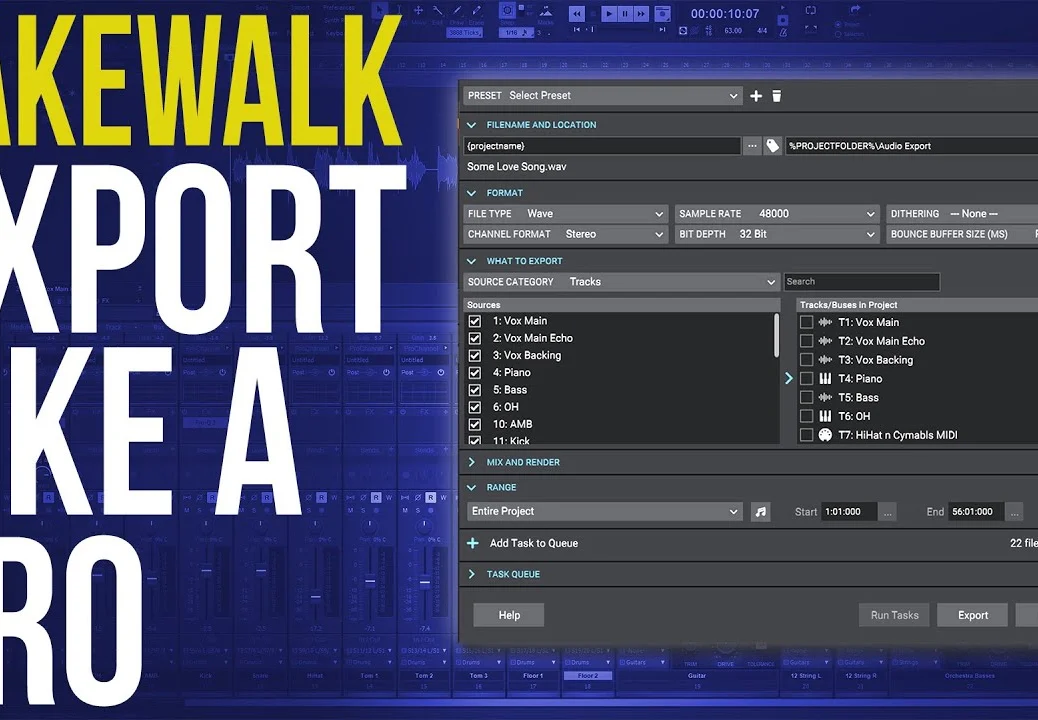This screenshot has width=1038, height=720.
Task: Pause the transport
Action: coord(625,13)
